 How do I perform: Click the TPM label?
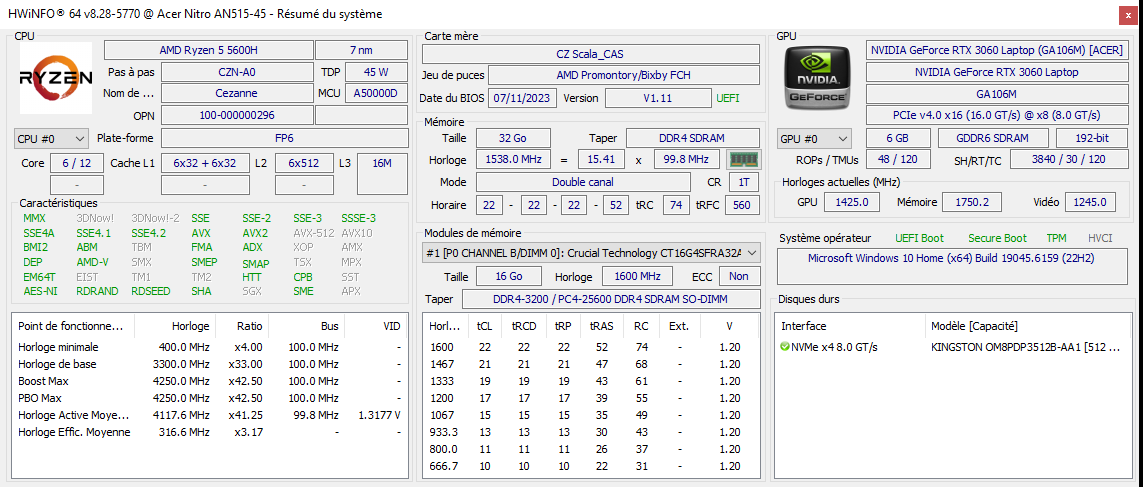(1056, 238)
